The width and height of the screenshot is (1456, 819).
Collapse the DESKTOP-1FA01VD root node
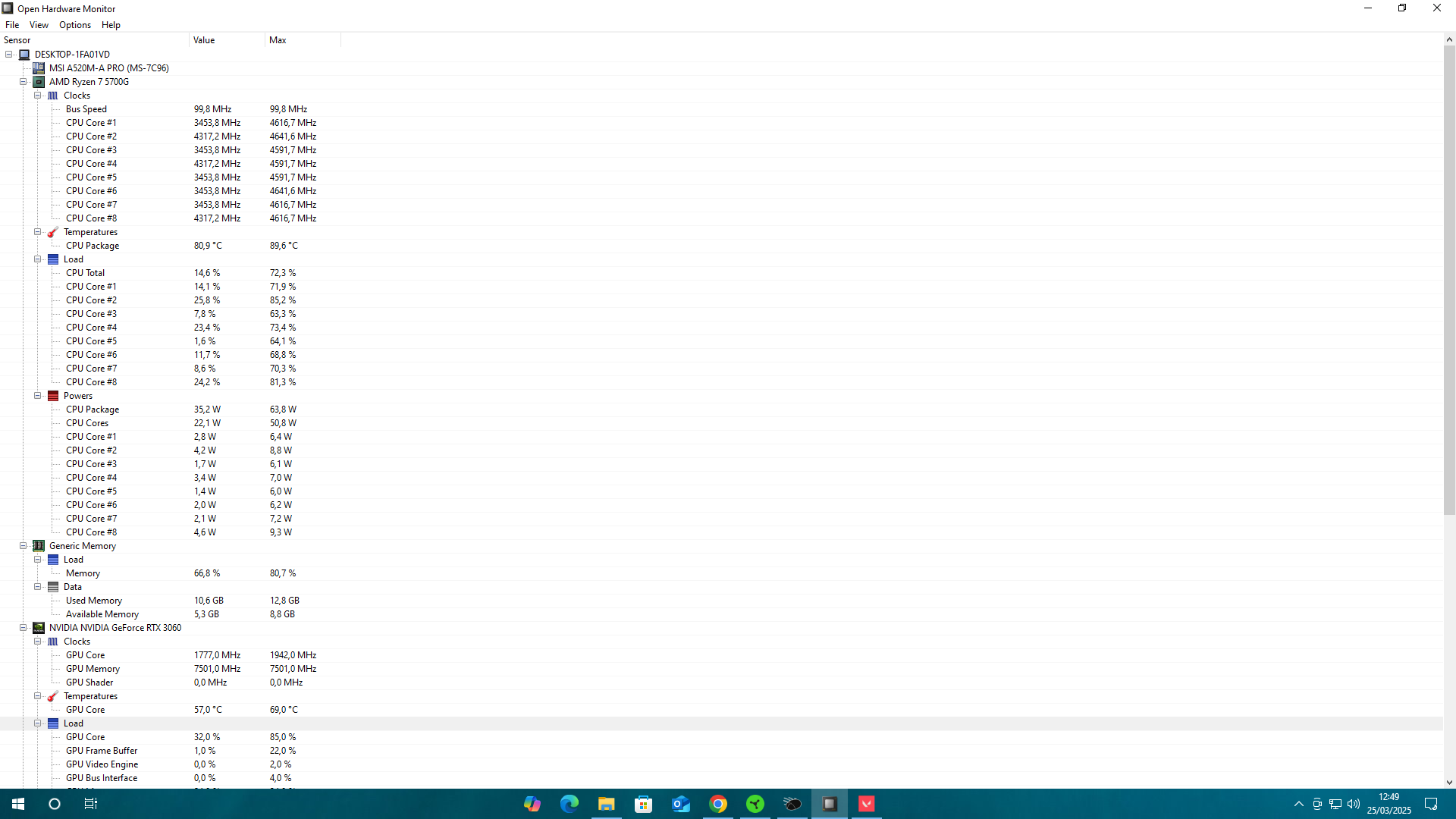(9, 55)
